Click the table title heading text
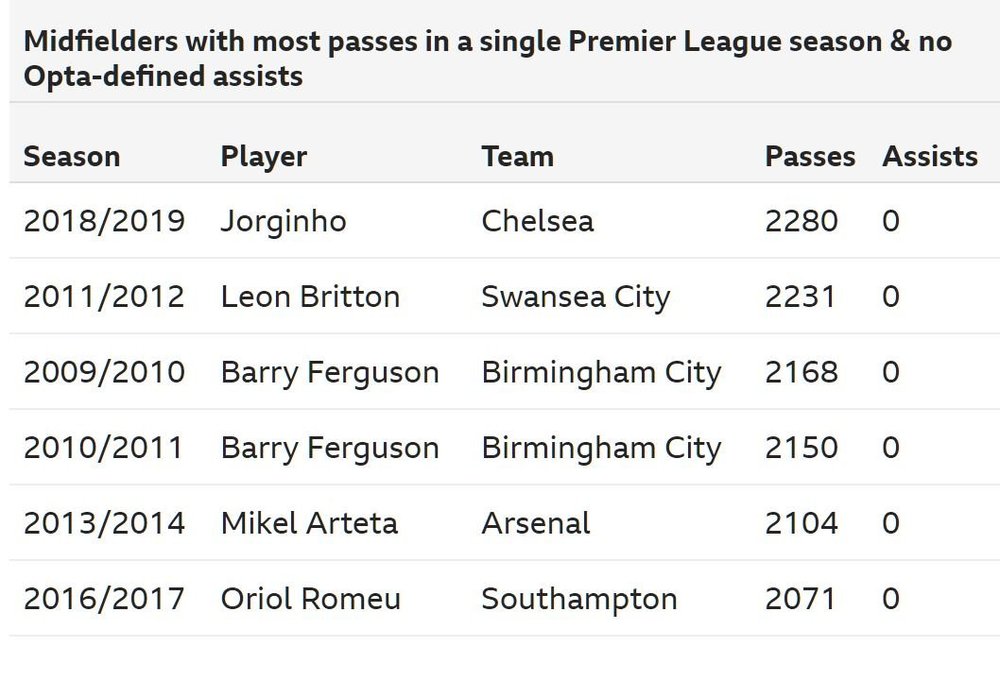 point(488,59)
